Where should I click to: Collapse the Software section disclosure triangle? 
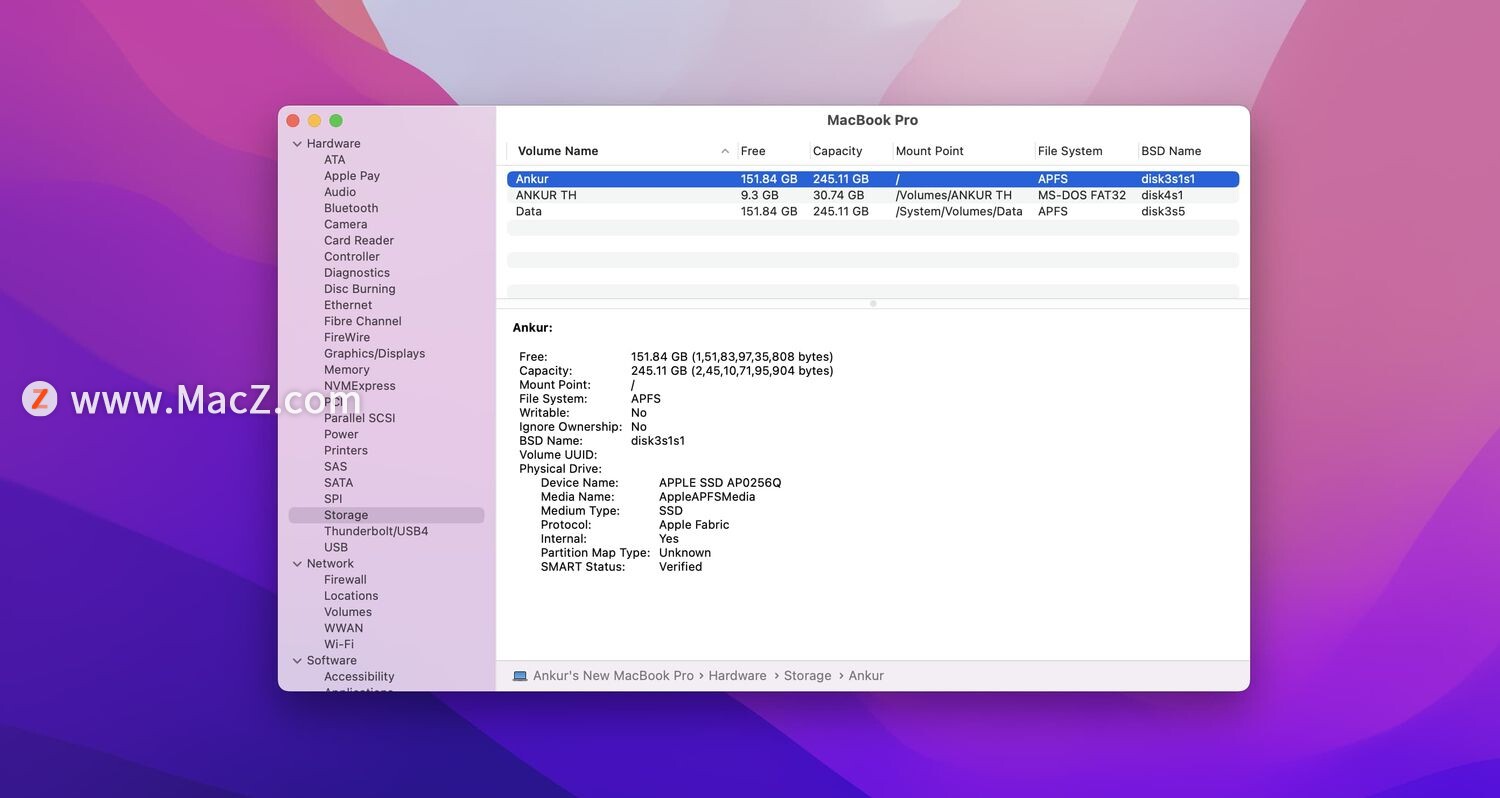tap(297, 661)
